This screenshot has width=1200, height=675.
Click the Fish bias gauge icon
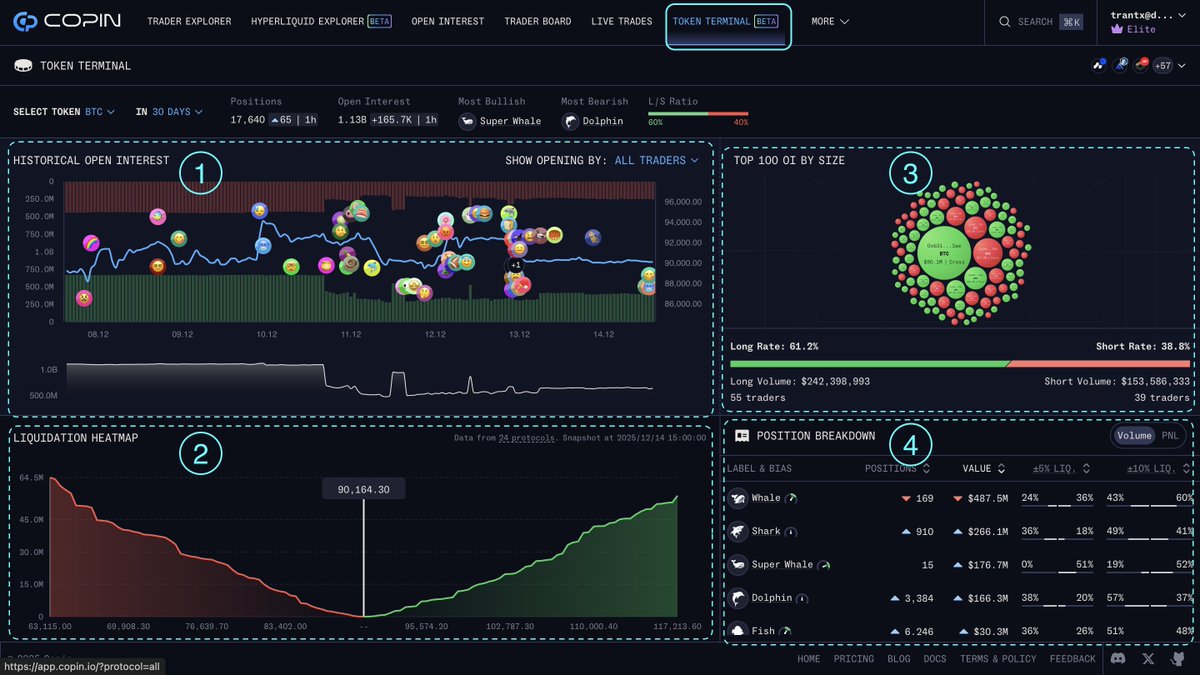coord(784,631)
